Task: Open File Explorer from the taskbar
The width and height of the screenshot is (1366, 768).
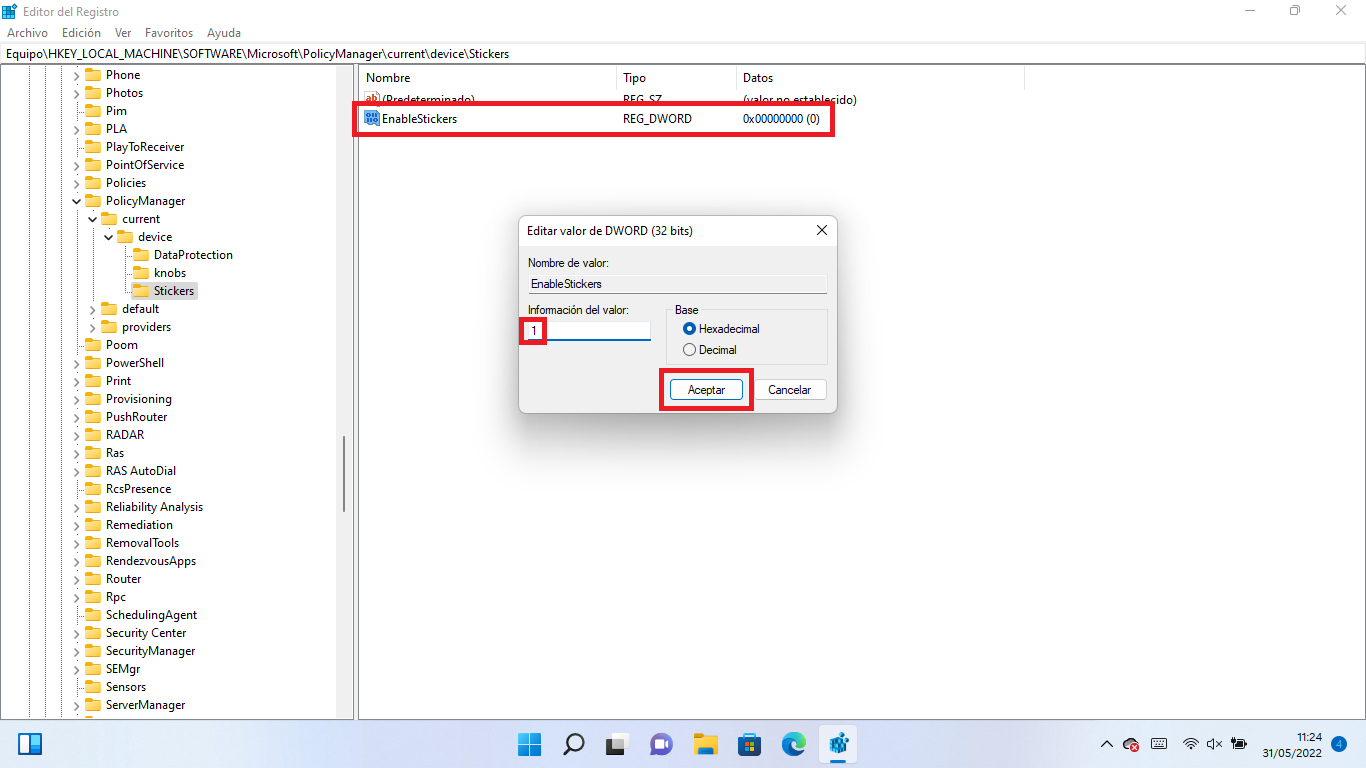Action: [x=706, y=744]
